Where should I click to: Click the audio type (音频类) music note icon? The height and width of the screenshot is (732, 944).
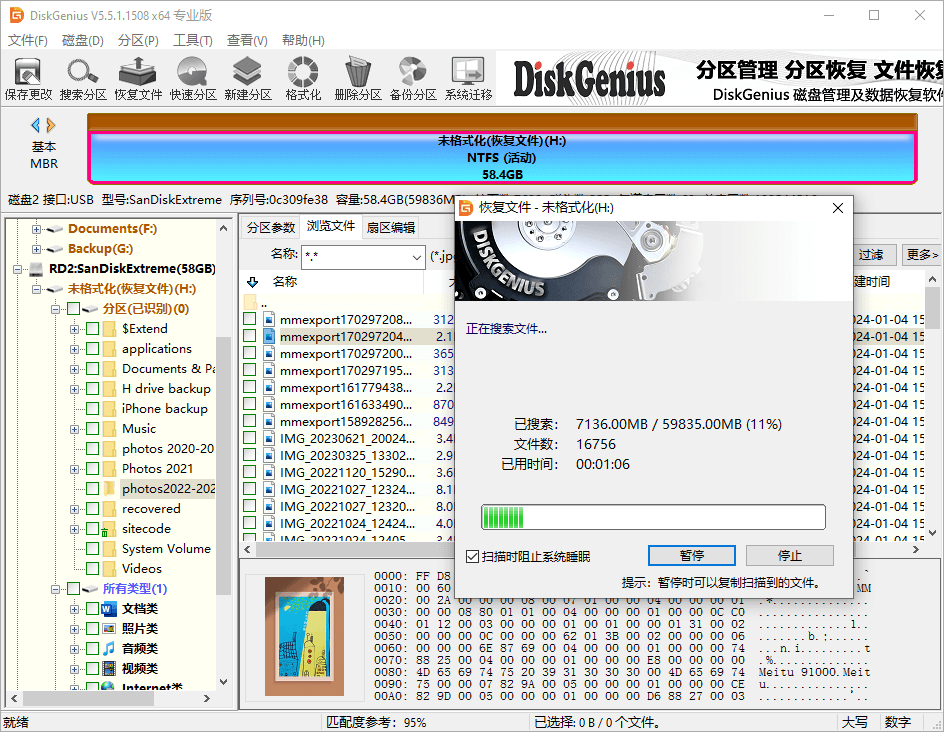[x=109, y=649]
